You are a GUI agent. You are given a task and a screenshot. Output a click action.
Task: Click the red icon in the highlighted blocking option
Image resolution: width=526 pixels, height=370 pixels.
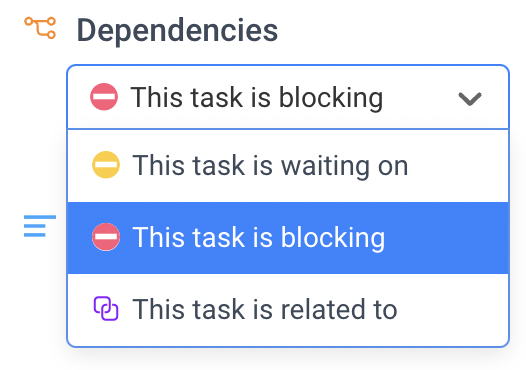click(x=106, y=237)
